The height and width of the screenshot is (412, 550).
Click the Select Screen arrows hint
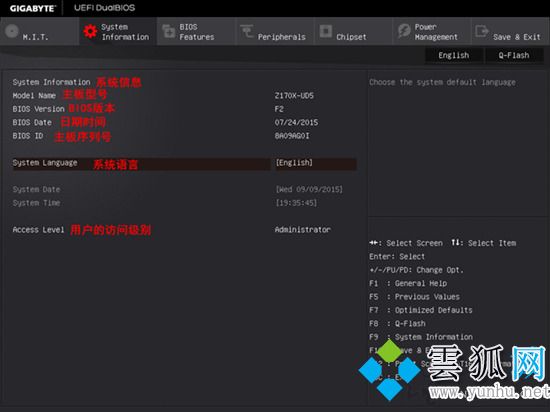click(x=406, y=243)
